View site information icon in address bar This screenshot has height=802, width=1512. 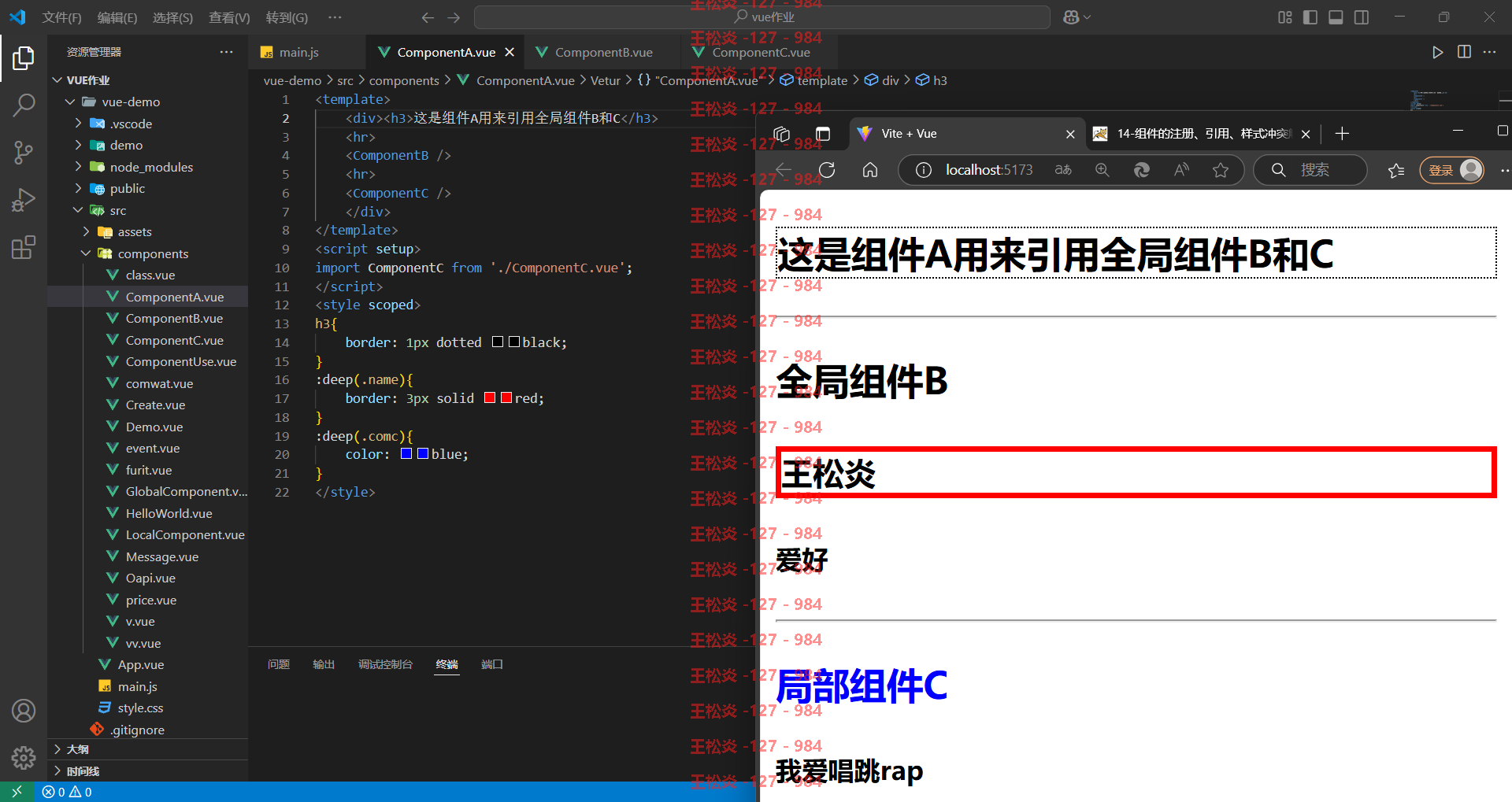pos(924,170)
